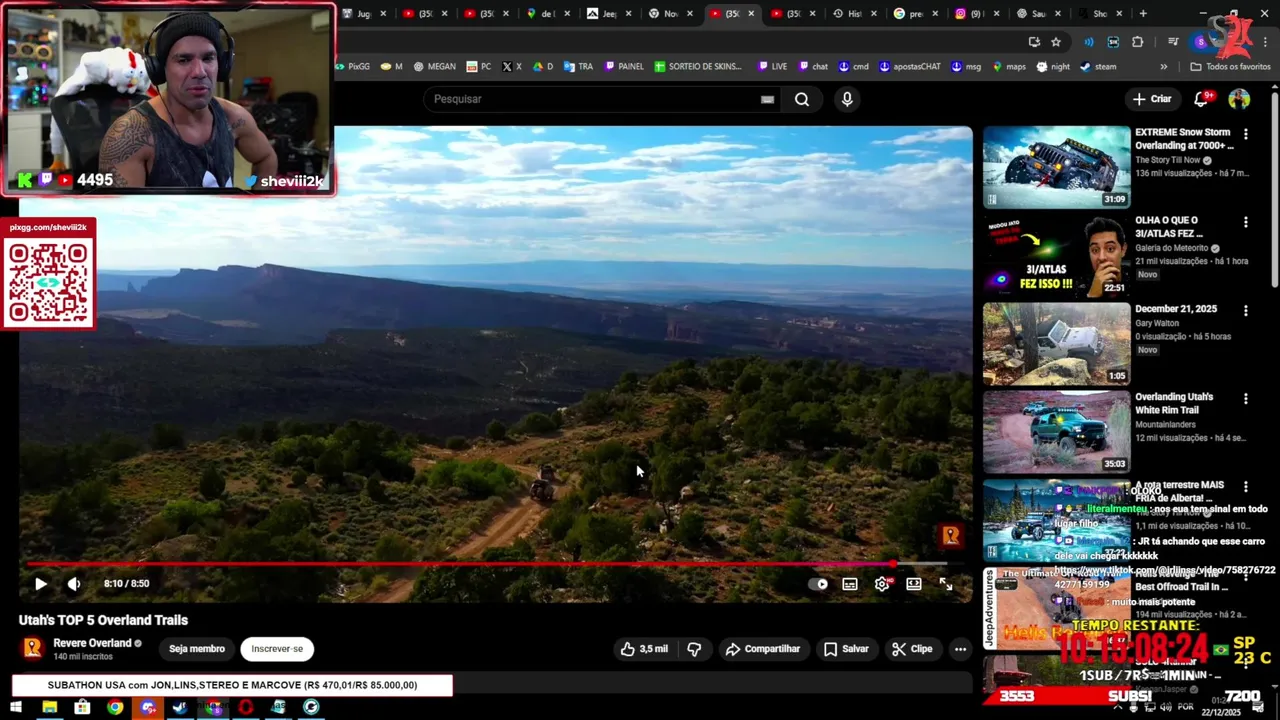Toggle the autoplay switch in player controls
The width and height of the screenshot is (1280, 720).
pyautogui.click(x=818, y=584)
